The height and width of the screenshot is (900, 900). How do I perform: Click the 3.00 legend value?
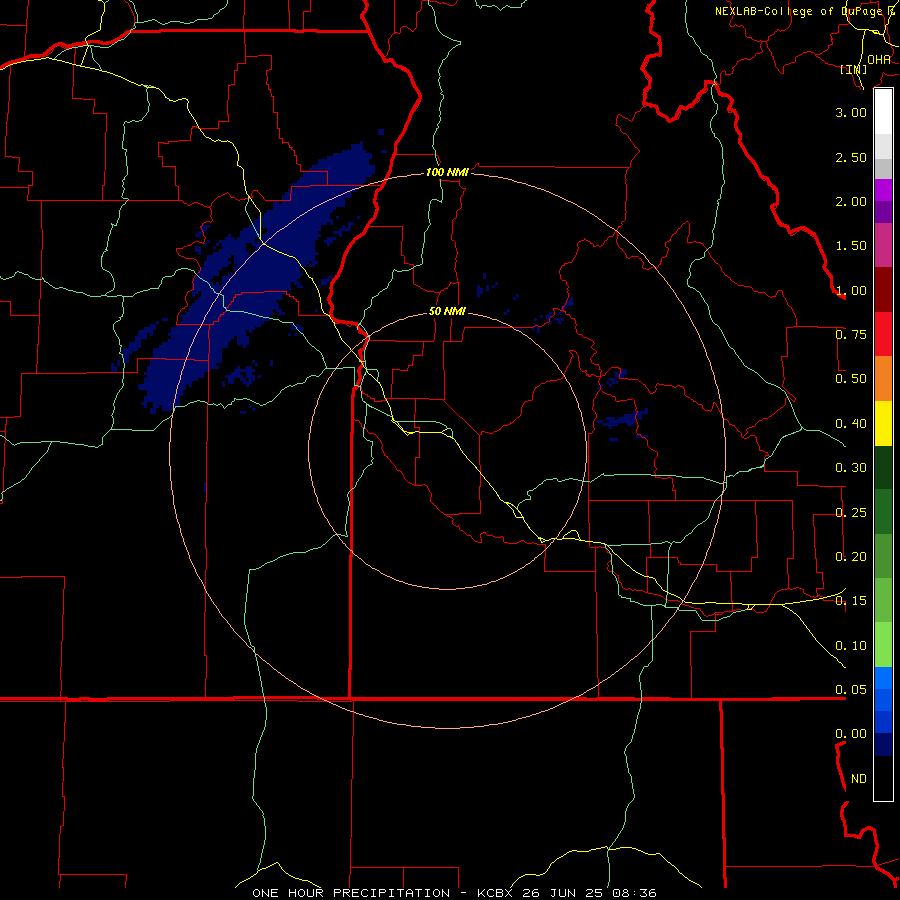(851, 112)
